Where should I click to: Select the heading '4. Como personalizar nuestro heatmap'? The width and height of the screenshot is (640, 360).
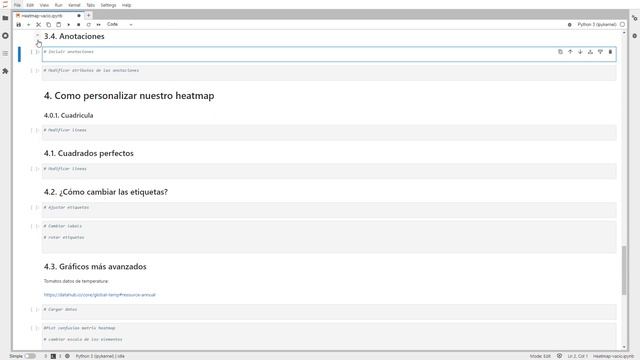(x=129, y=96)
